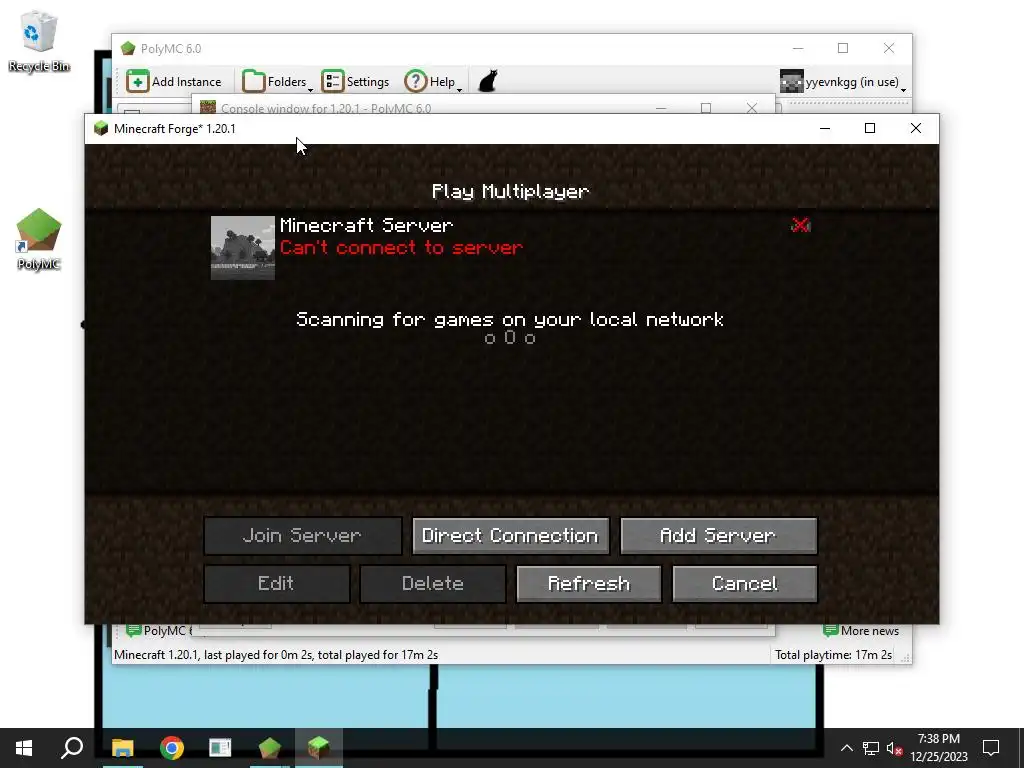Maximize the PolyMC 6.0 main window

tap(843, 48)
